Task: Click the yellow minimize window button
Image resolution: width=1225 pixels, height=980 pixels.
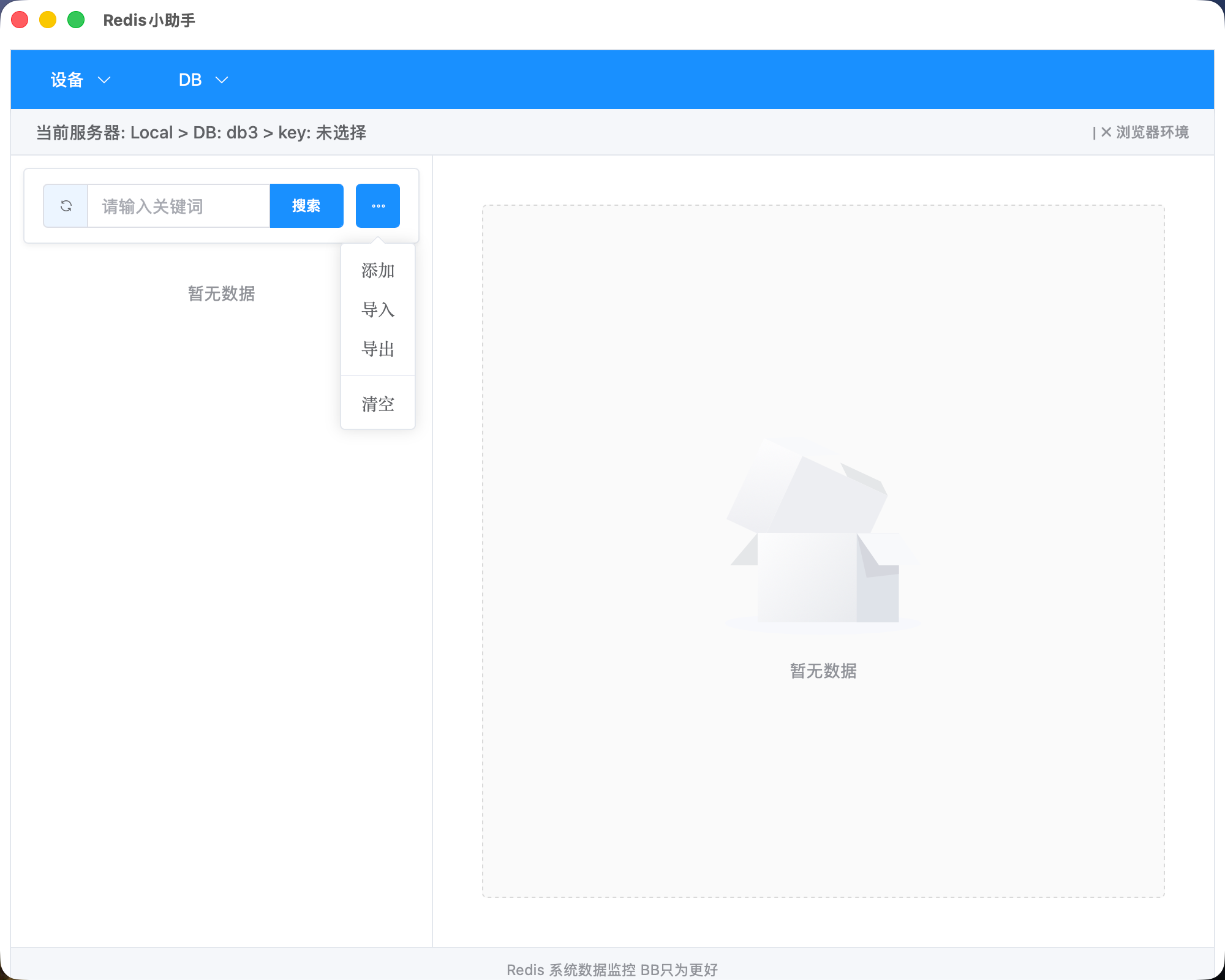Action: pos(48,20)
